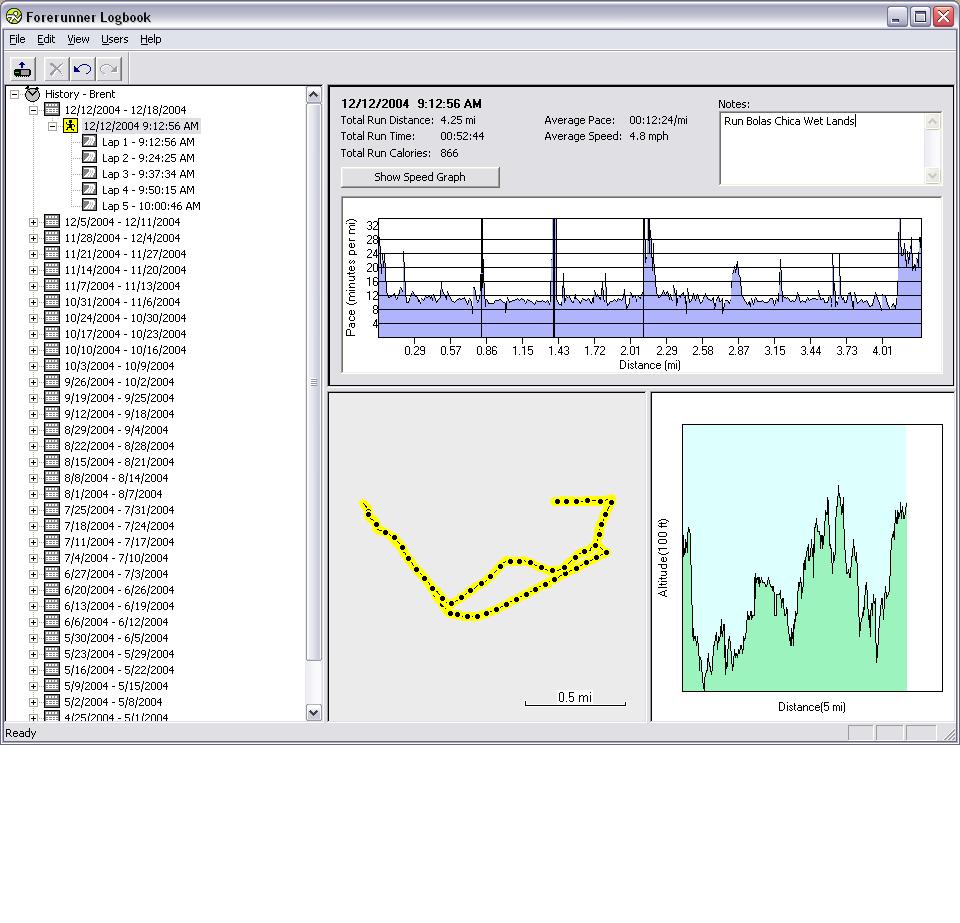Click the lap icon beside Lap 1
The height and width of the screenshot is (923, 960).
[x=89, y=141]
